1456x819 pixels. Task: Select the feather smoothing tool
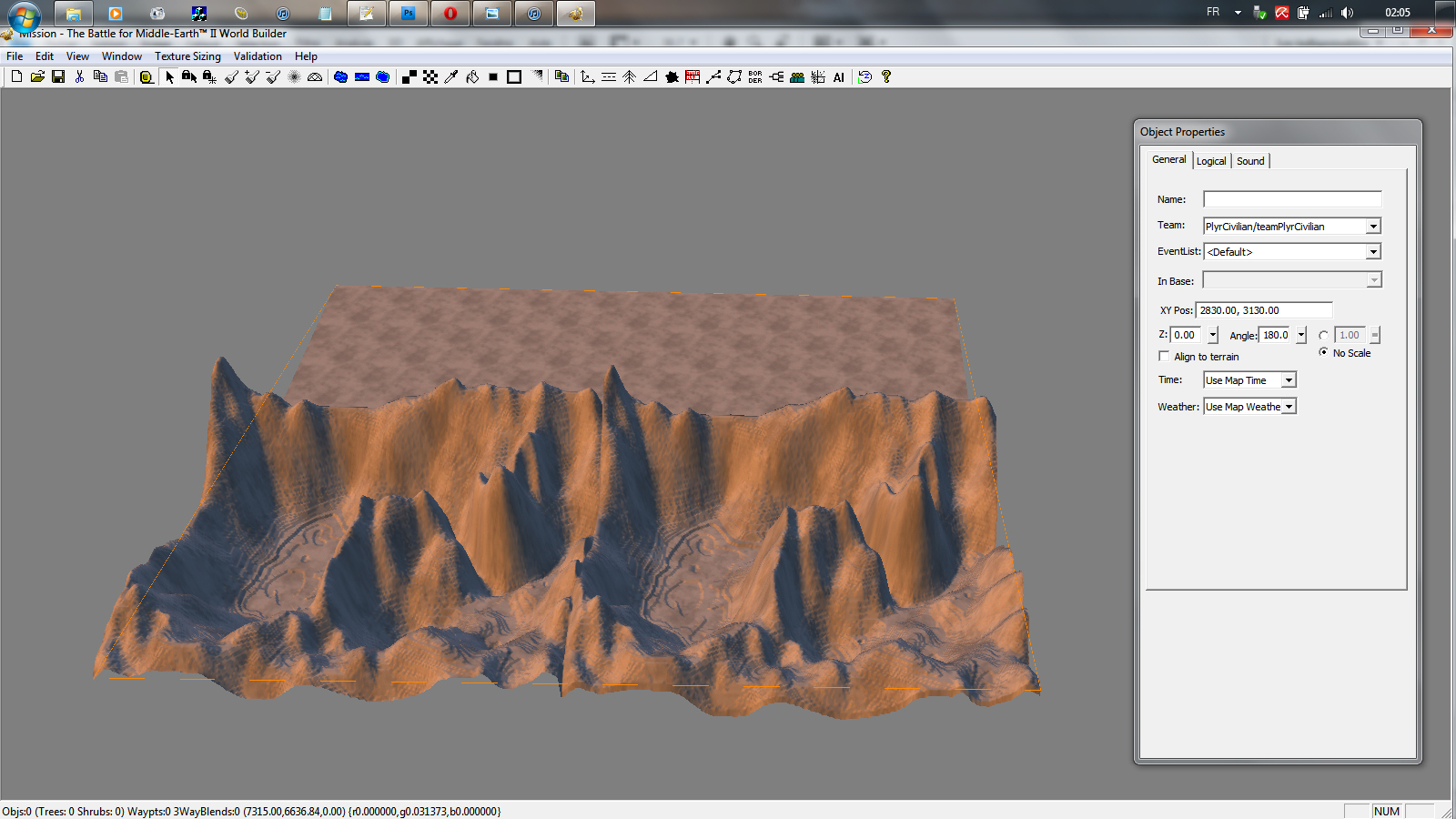pyautogui.click(x=294, y=77)
